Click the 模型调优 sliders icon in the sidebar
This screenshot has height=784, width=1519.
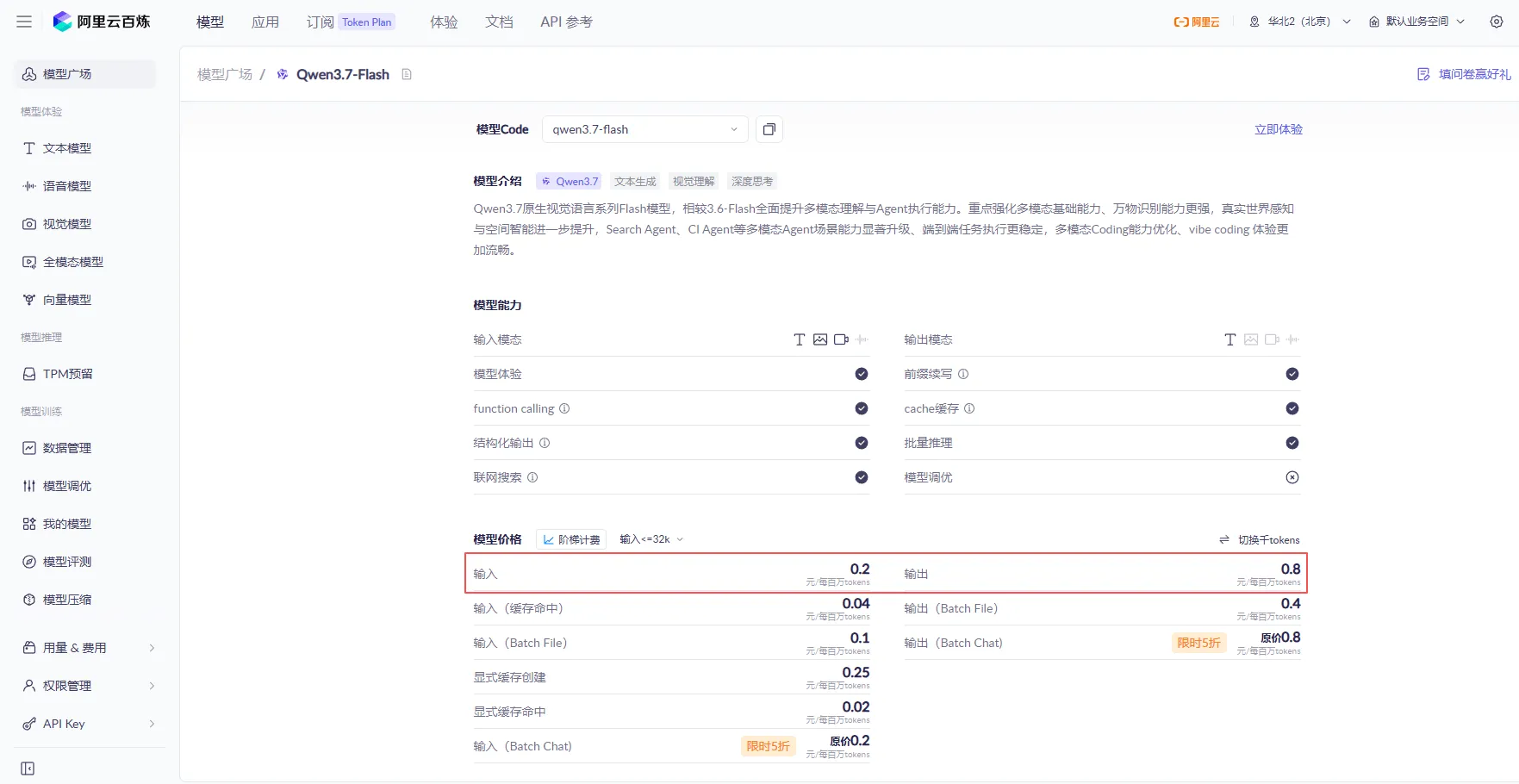[29, 486]
